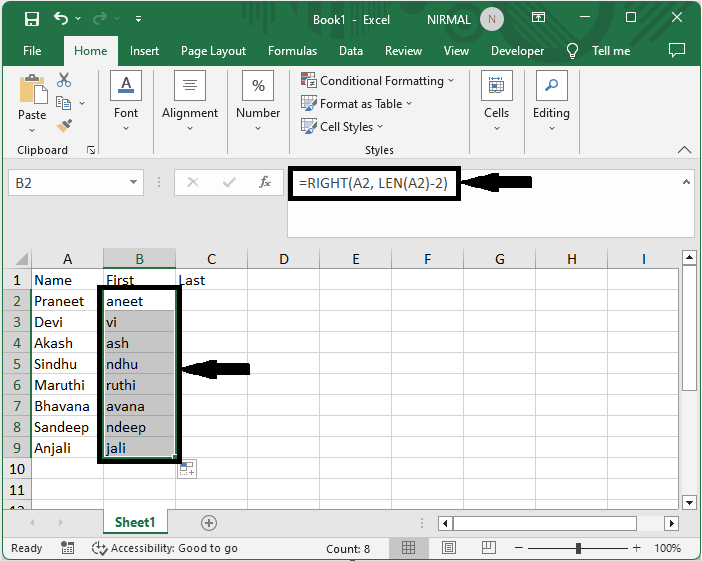The height and width of the screenshot is (561, 702).
Task: Click the Copy icon
Action: click(x=64, y=103)
